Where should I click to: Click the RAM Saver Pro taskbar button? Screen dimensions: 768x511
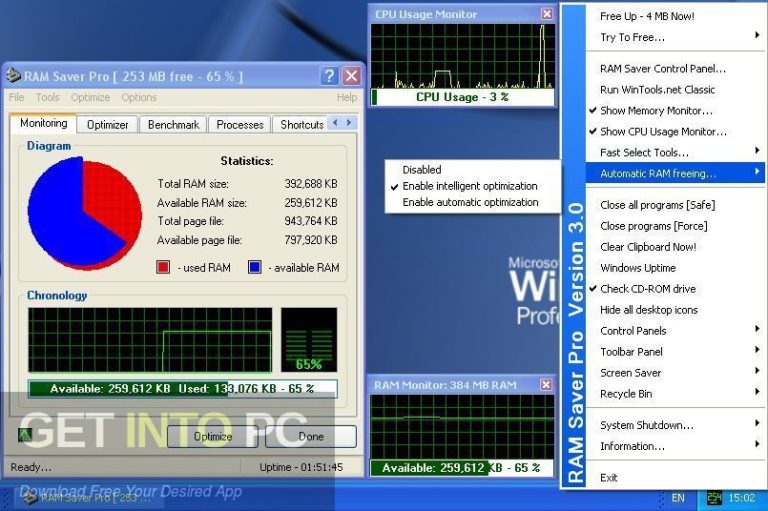(x=88, y=498)
